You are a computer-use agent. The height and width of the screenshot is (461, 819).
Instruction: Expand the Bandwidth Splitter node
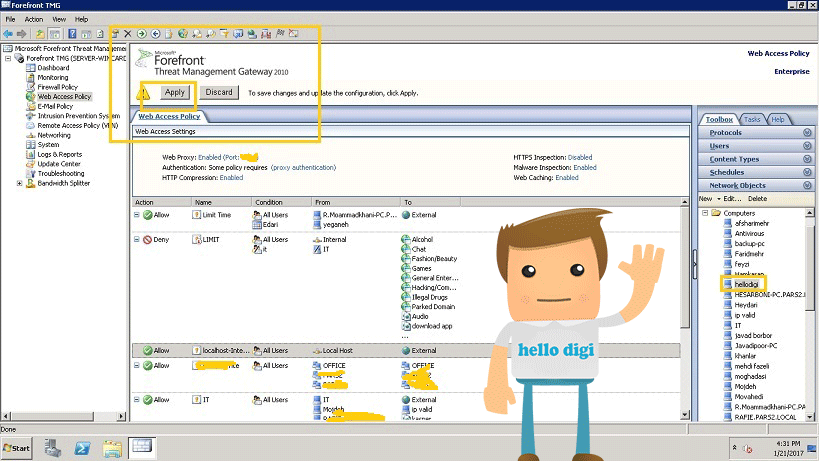19,183
